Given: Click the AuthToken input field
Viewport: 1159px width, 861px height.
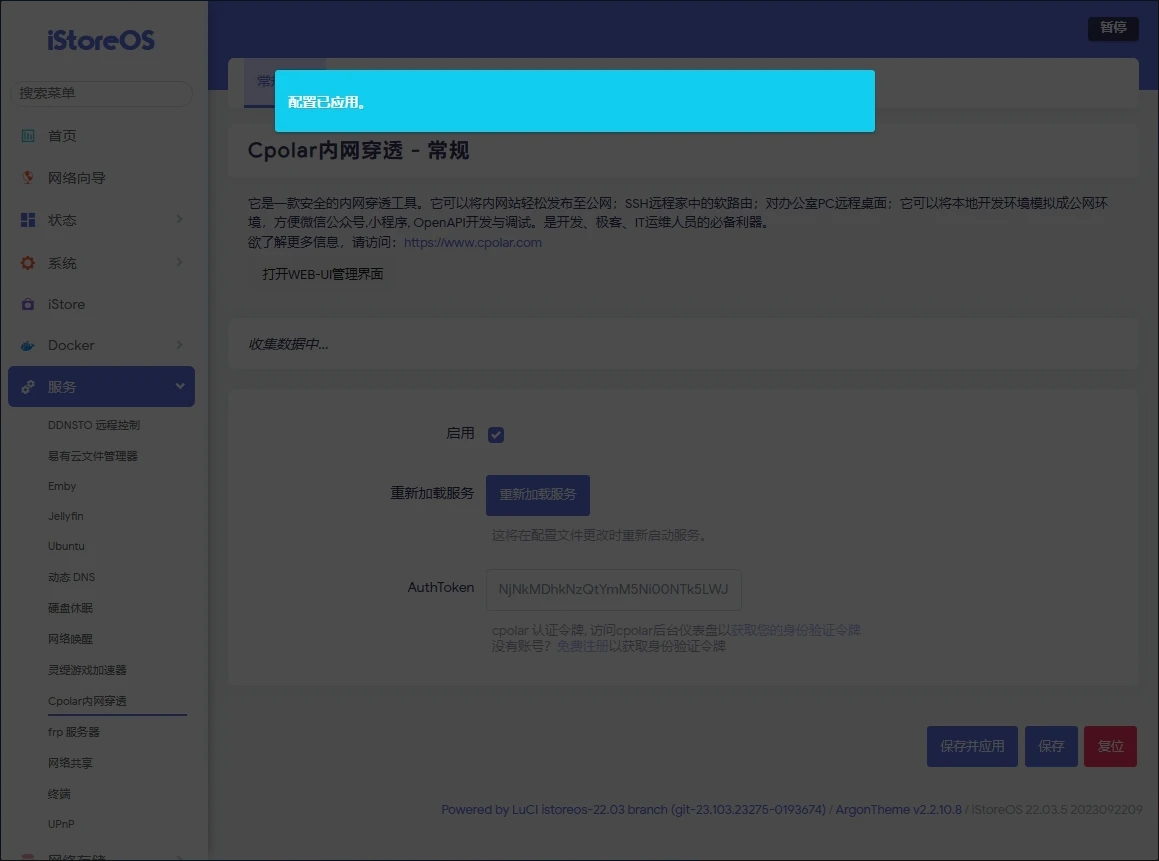Looking at the screenshot, I should click(614, 590).
